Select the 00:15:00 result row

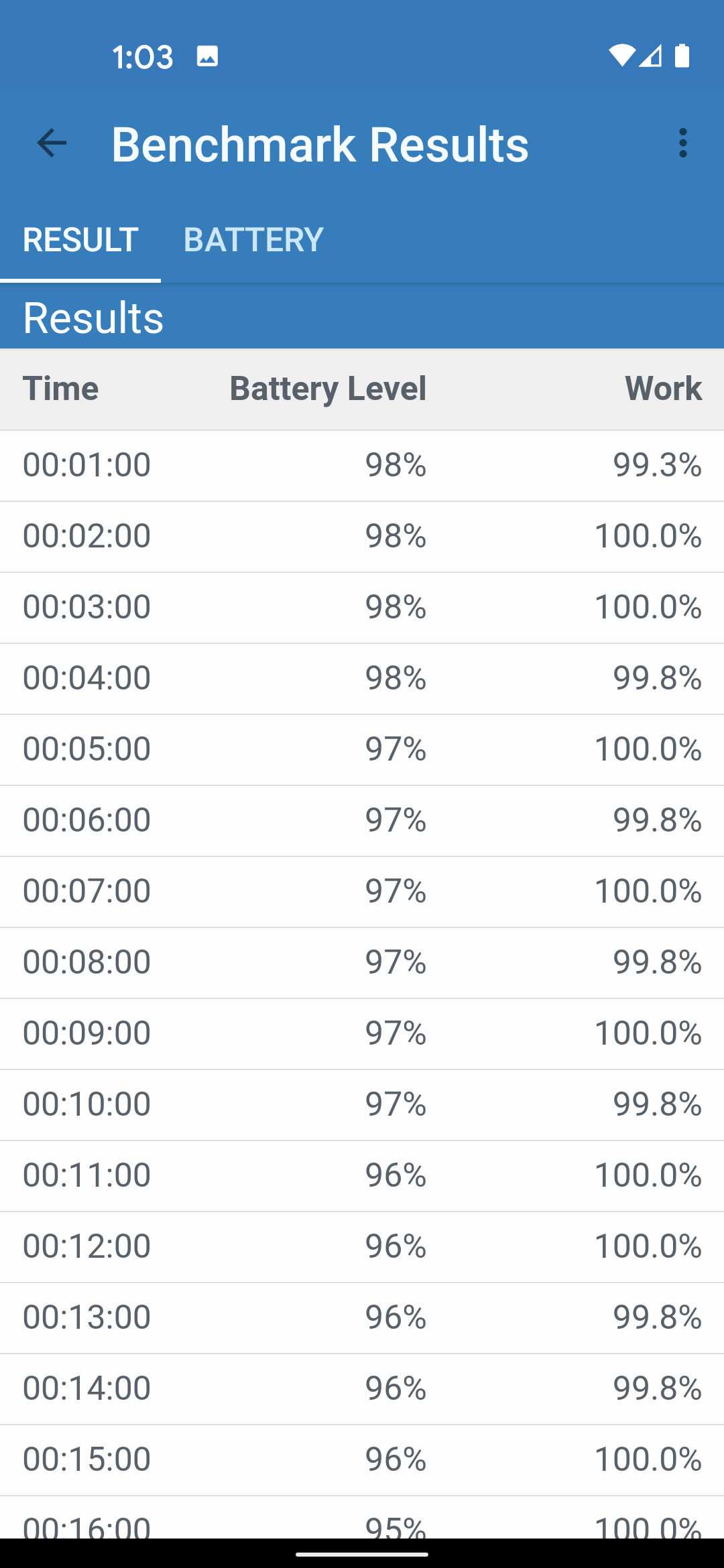pos(362,1459)
